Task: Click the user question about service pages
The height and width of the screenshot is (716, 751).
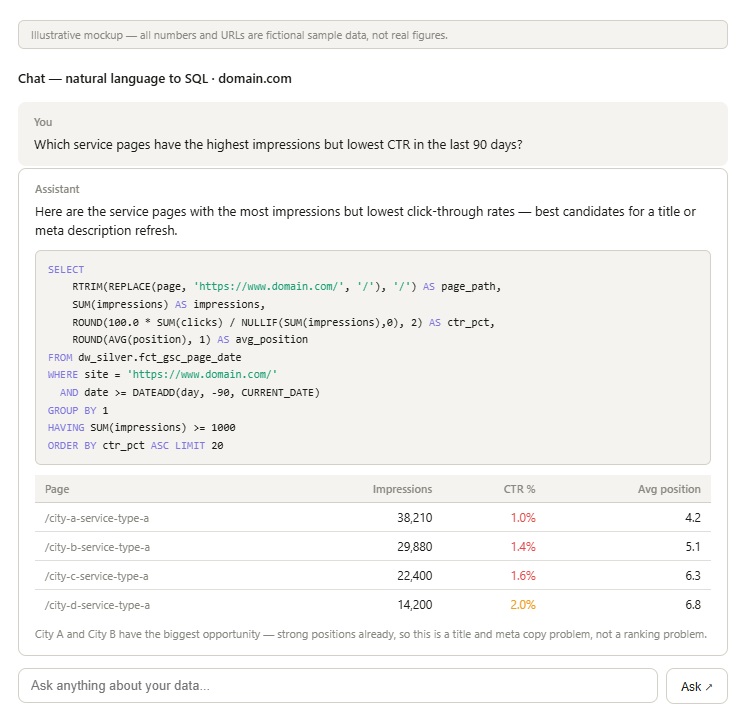Action: click(278, 145)
